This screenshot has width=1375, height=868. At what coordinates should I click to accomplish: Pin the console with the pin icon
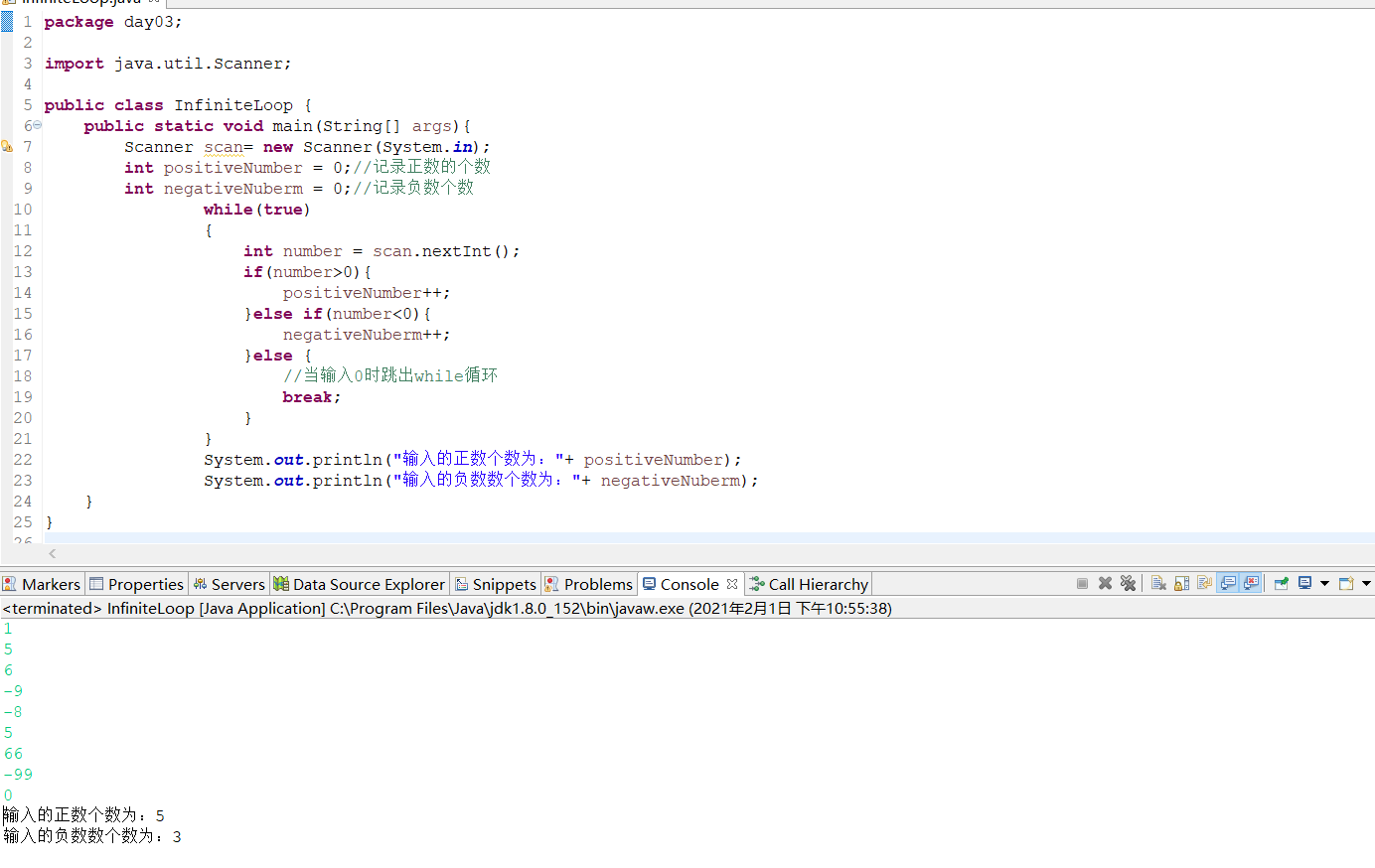[x=1282, y=584]
